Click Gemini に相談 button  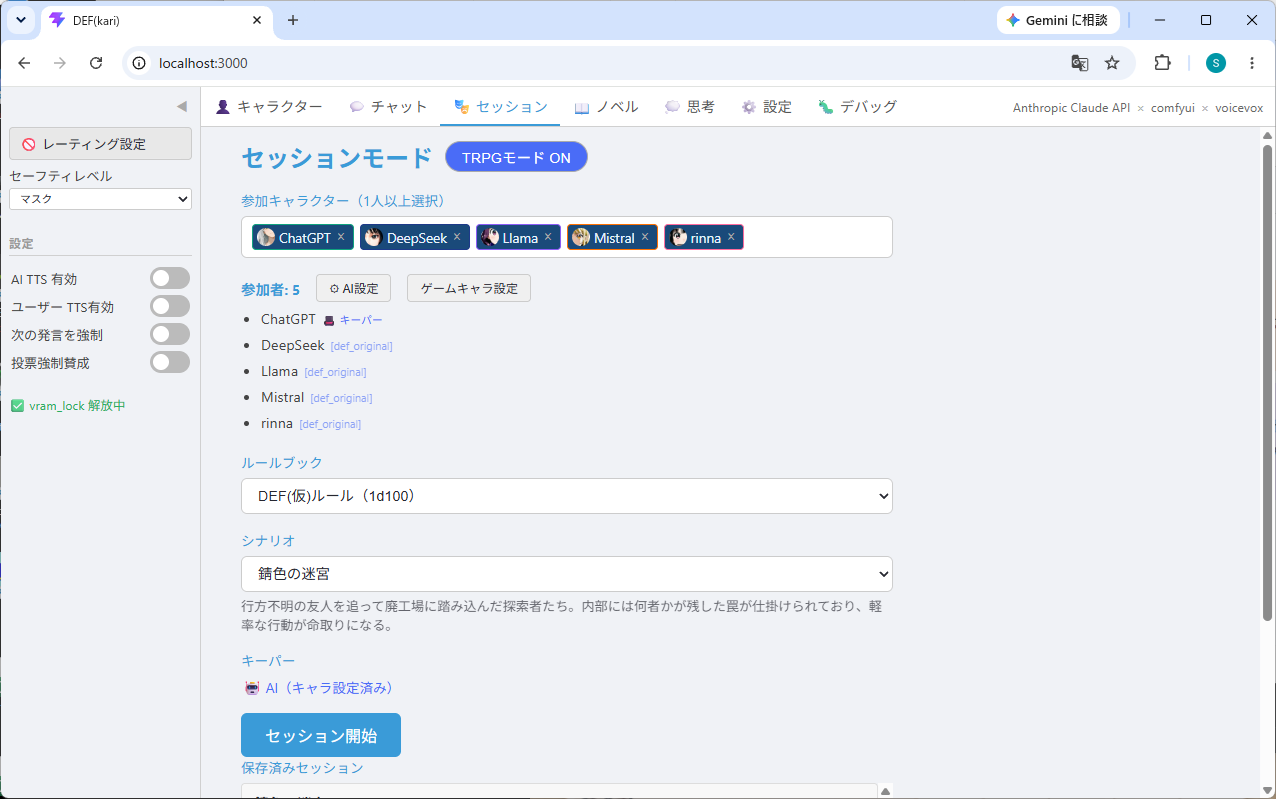coord(1058,20)
